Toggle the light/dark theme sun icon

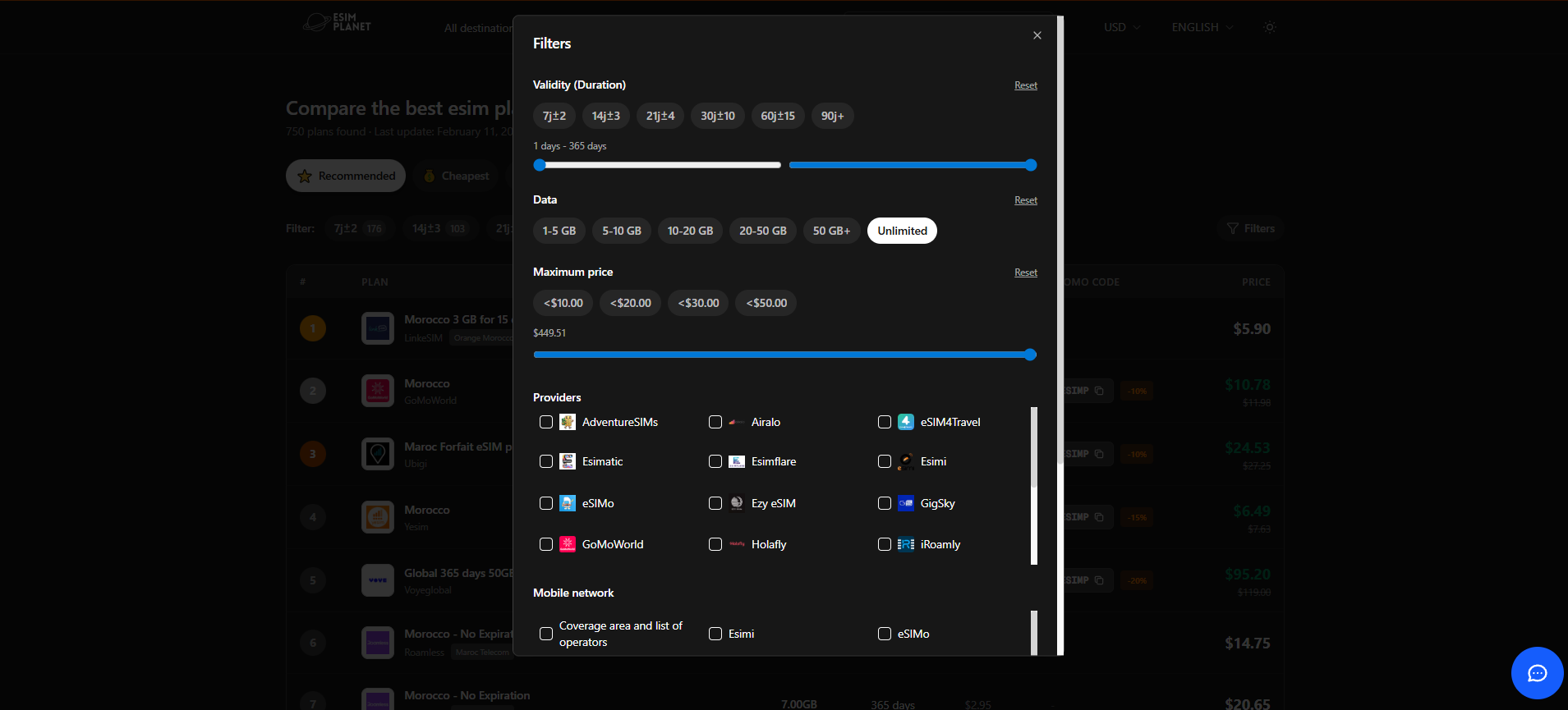pos(1270,27)
